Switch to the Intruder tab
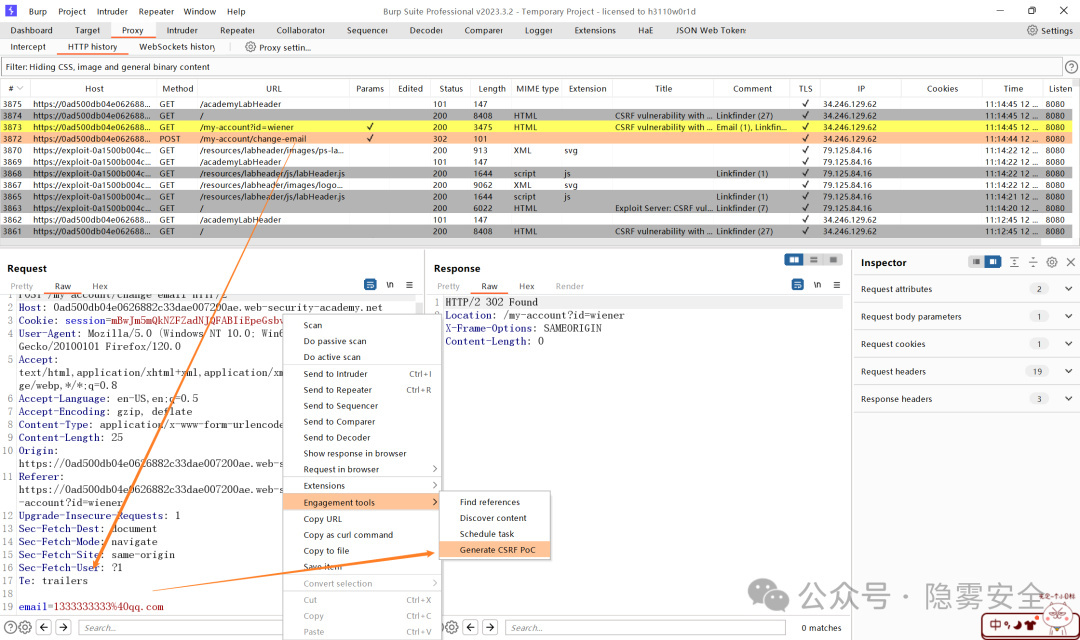 tap(182, 30)
